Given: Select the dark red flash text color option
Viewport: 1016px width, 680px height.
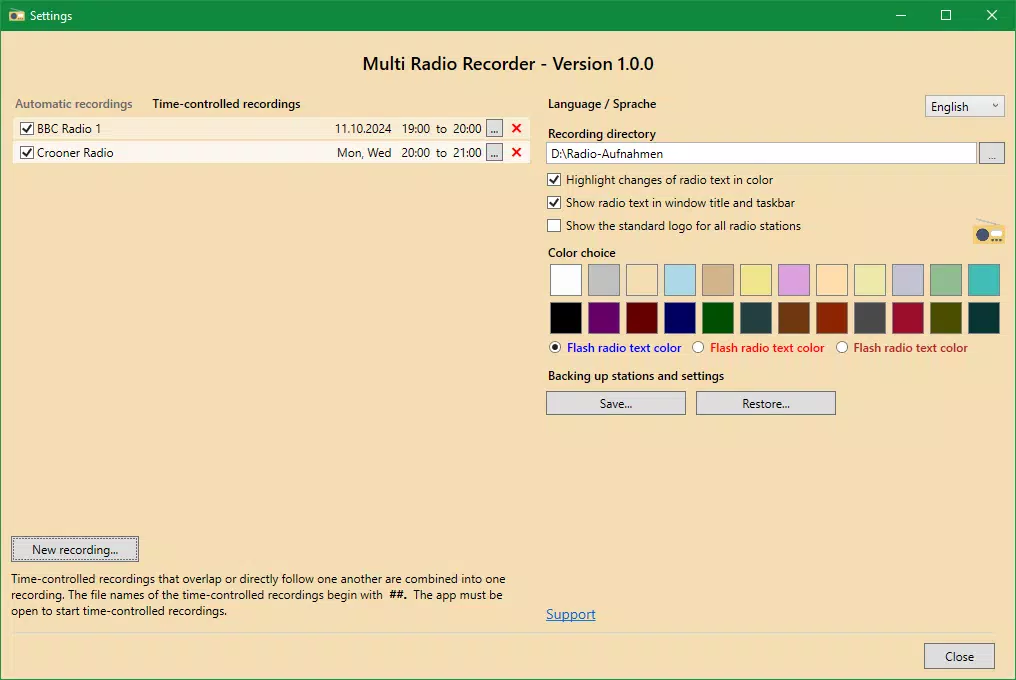Looking at the screenshot, I should point(842,347).
